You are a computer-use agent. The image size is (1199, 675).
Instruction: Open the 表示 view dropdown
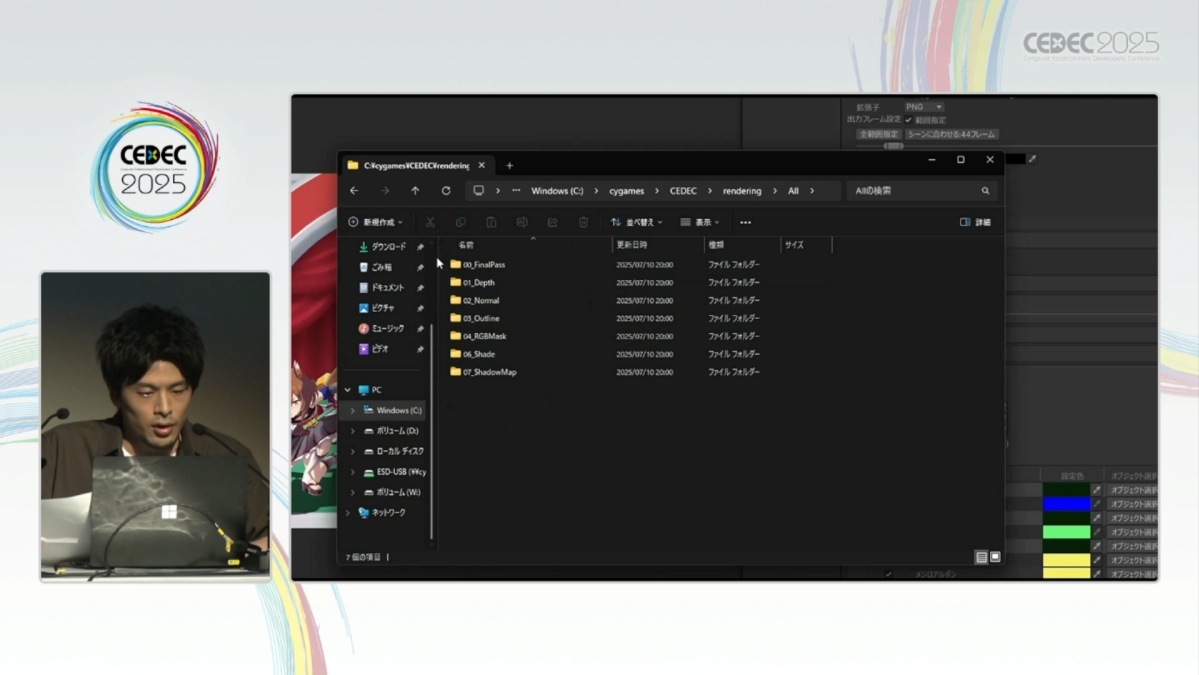700,222
